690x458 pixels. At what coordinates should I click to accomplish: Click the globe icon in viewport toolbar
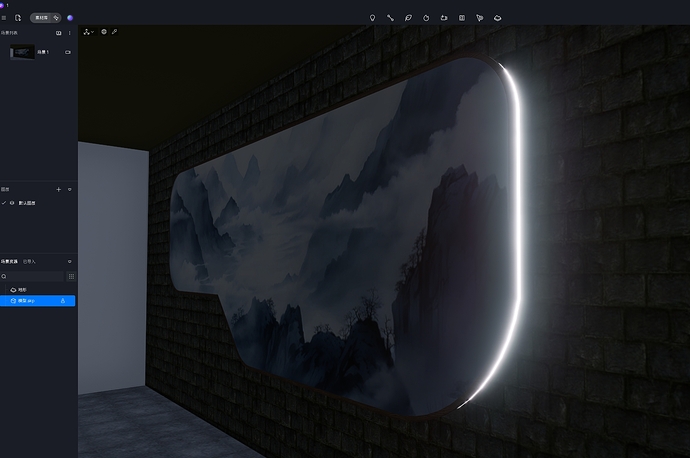click(104, 32)
